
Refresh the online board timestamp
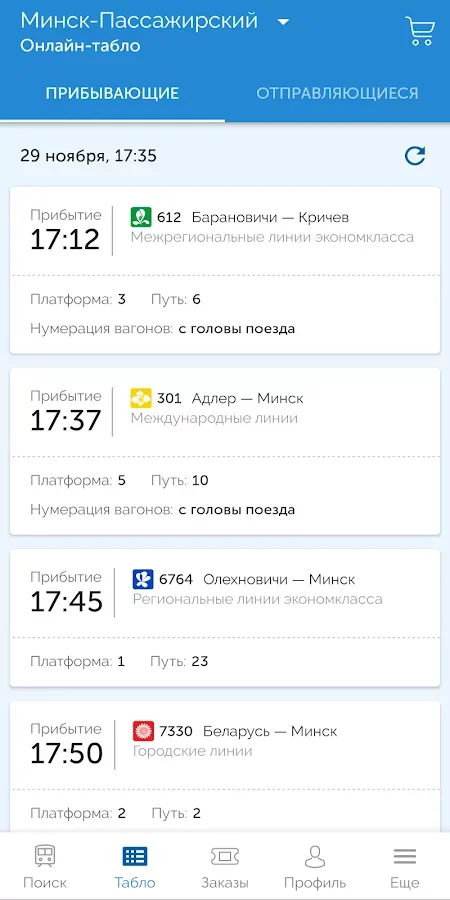[x=415, y=156]
